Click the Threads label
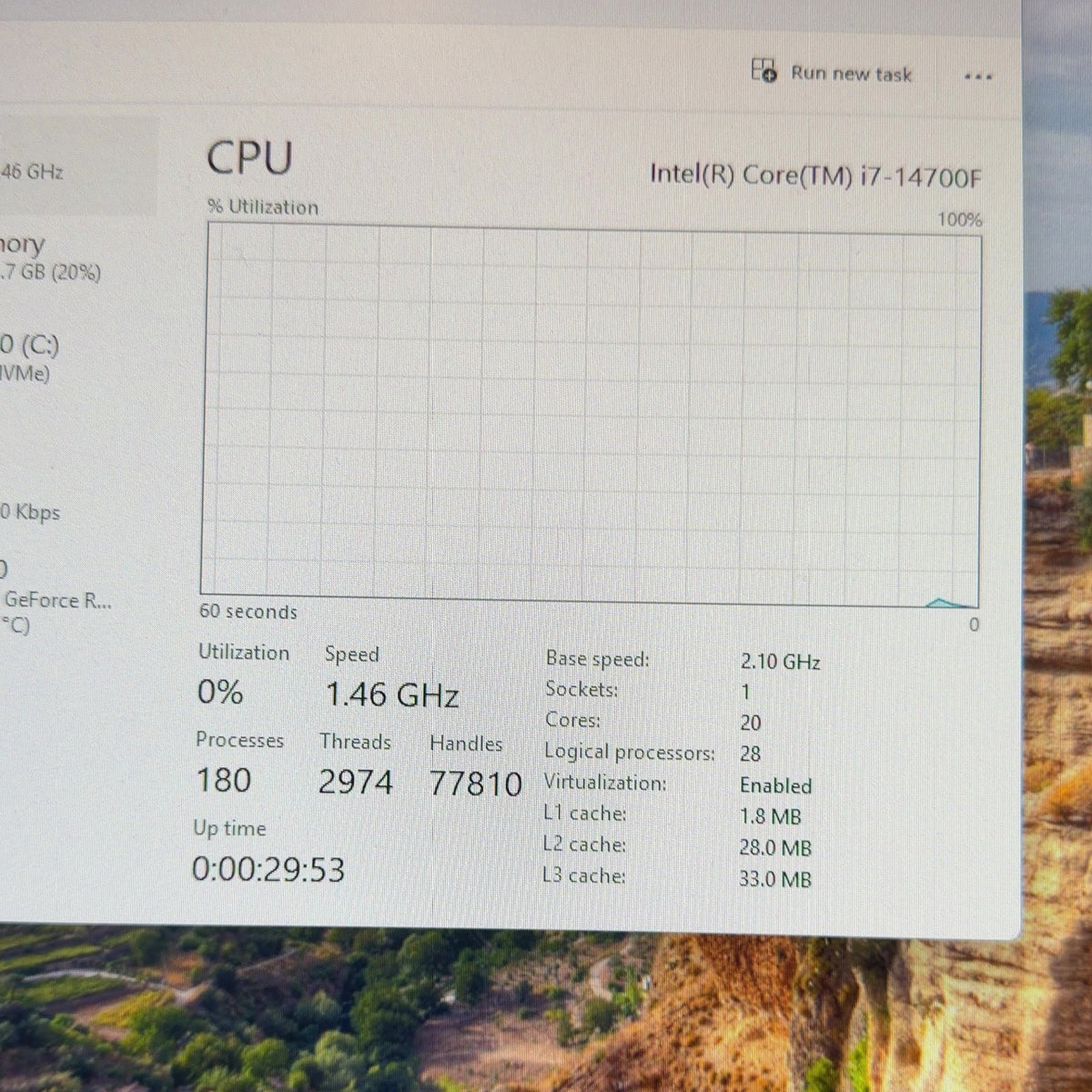 (x=355, y=742)
